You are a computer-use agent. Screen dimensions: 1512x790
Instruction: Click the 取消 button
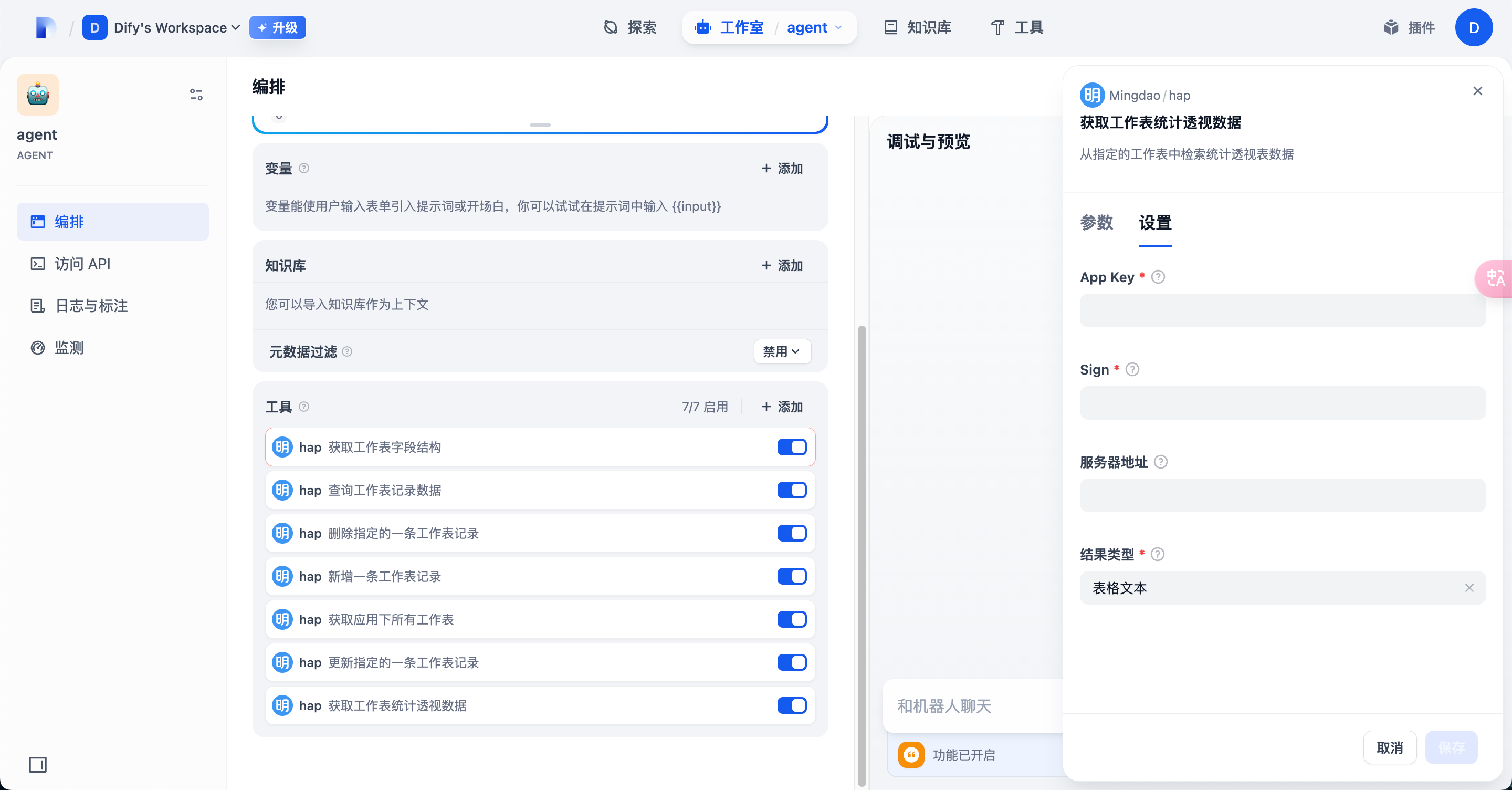click(x=1389, y=747)
